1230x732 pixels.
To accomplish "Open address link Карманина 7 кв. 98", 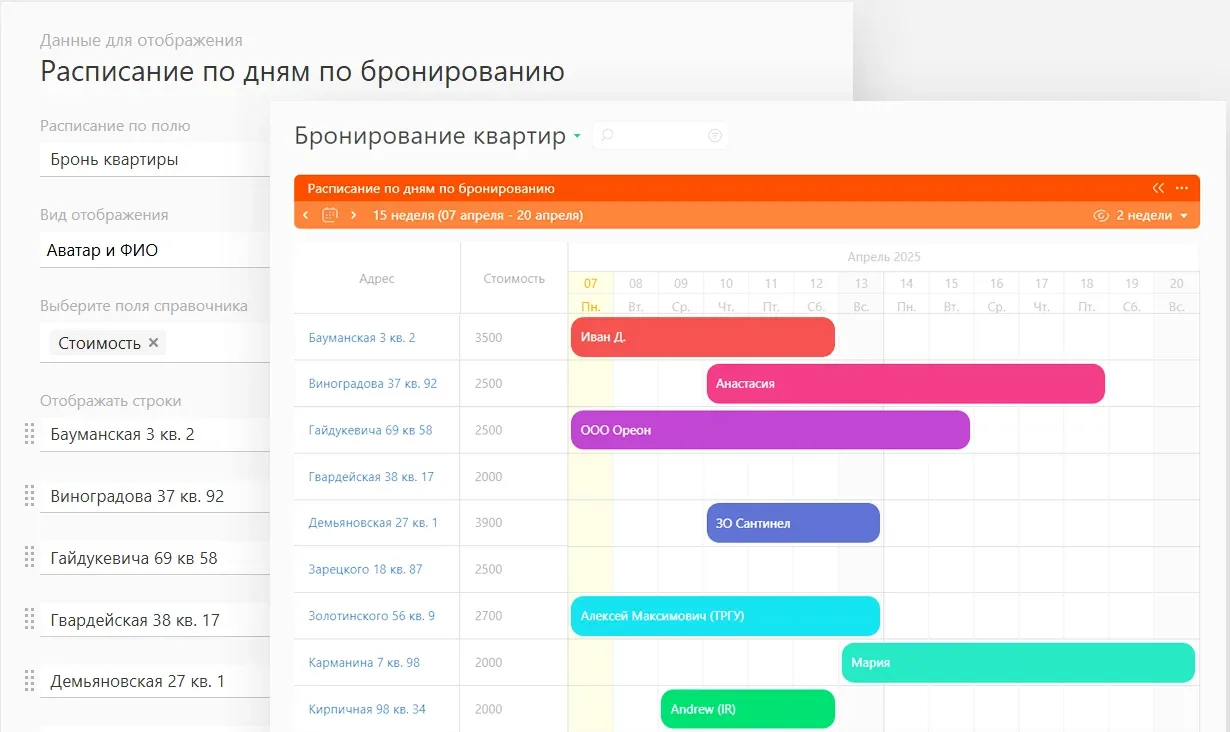I will click(x=364, y=663).
